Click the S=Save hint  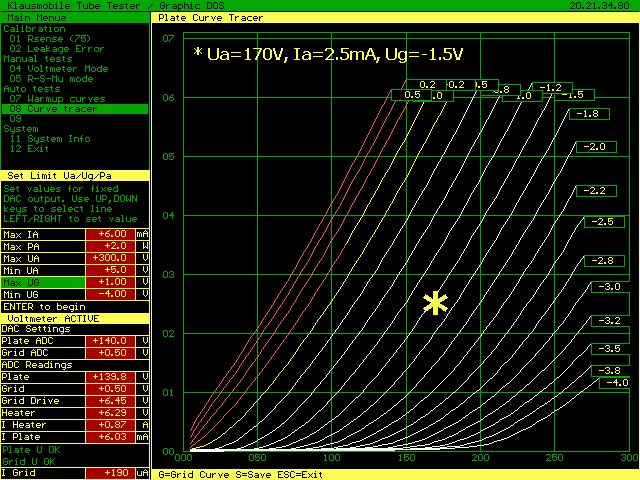(x=253, y=475)
